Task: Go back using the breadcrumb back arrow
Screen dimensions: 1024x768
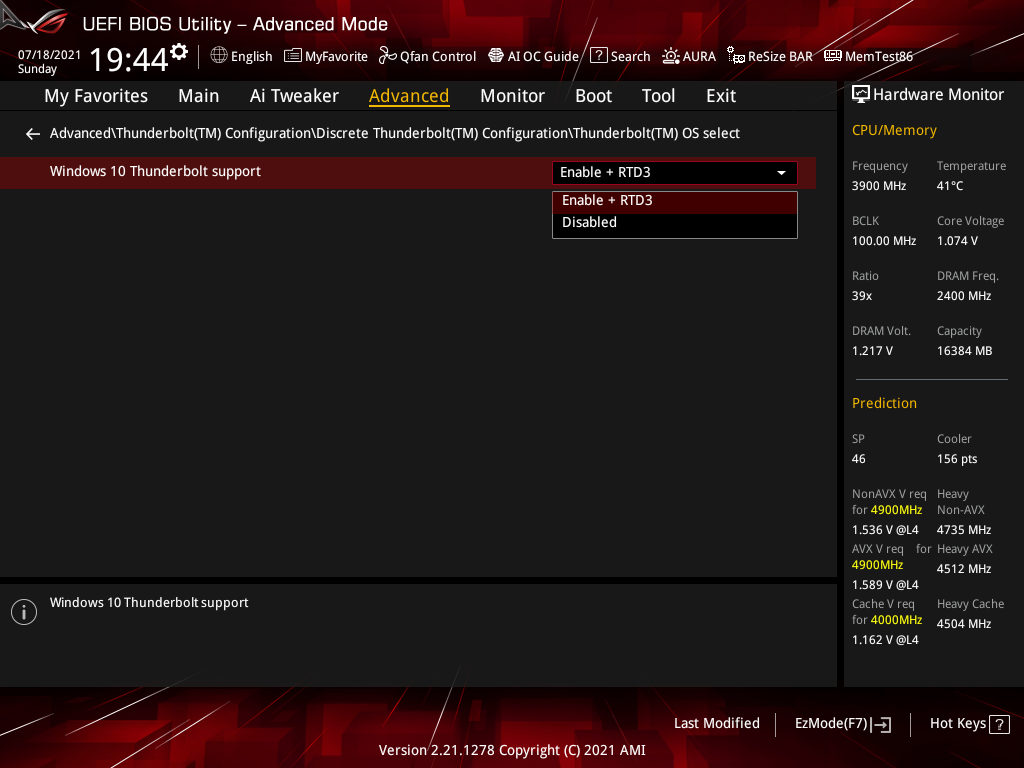Action: click(x=32, y=133)
